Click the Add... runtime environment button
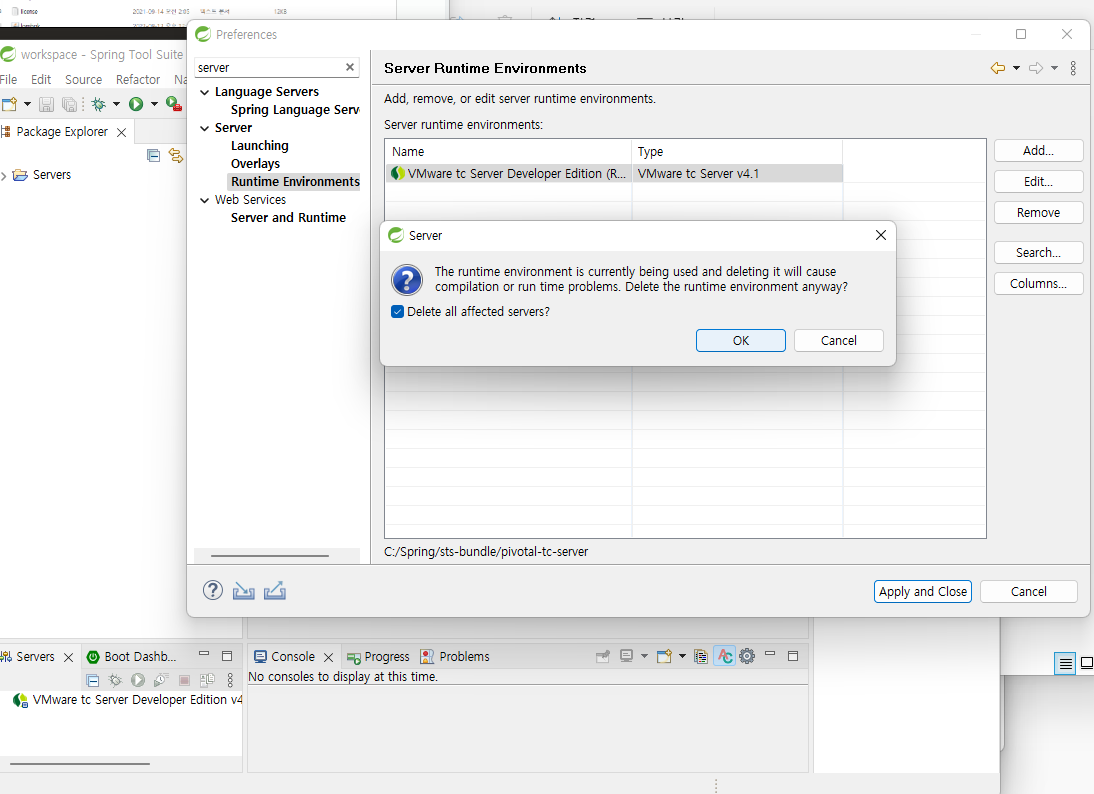This screenshot has height=794, width=1094. point(1038,151)
